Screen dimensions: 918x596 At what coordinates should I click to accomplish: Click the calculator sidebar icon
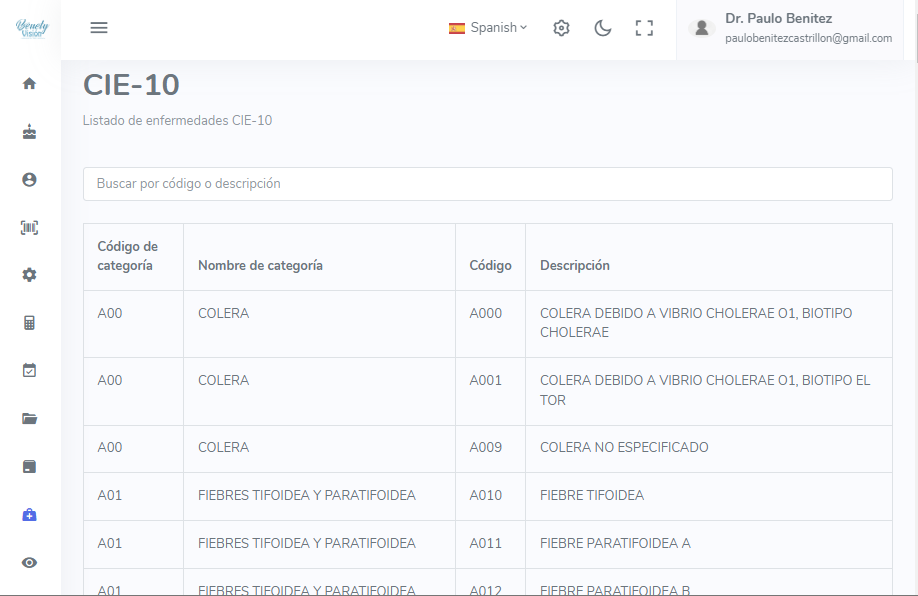coord(29,323)
